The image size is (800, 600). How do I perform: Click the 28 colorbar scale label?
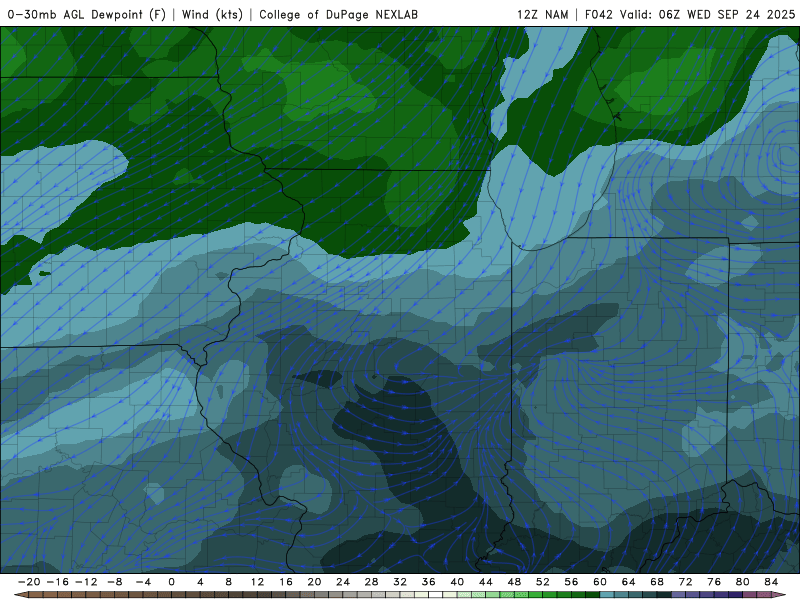[x=371, y=582]
